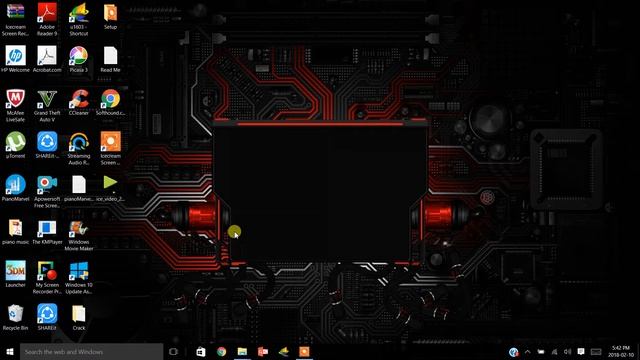Image resolution: width=640 pixels, height=360 pixels.
Task: Open Adobe Reader 9 desktop shortcut
Action: pos(47,19)
